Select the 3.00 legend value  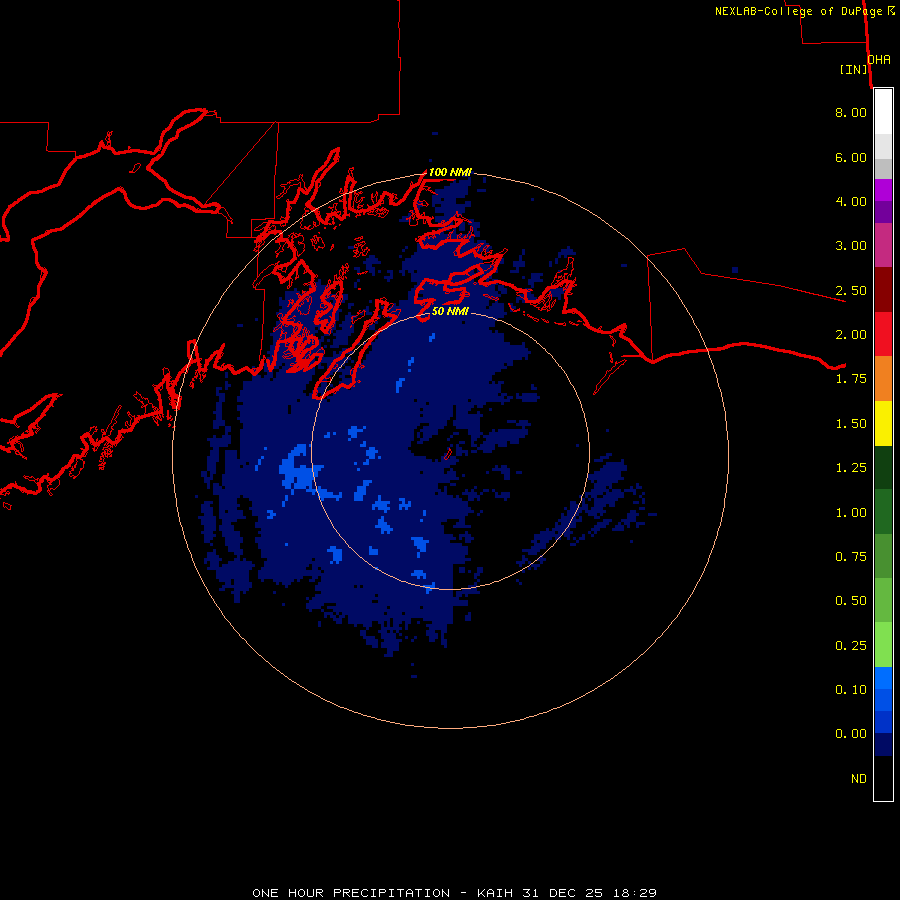851,246
